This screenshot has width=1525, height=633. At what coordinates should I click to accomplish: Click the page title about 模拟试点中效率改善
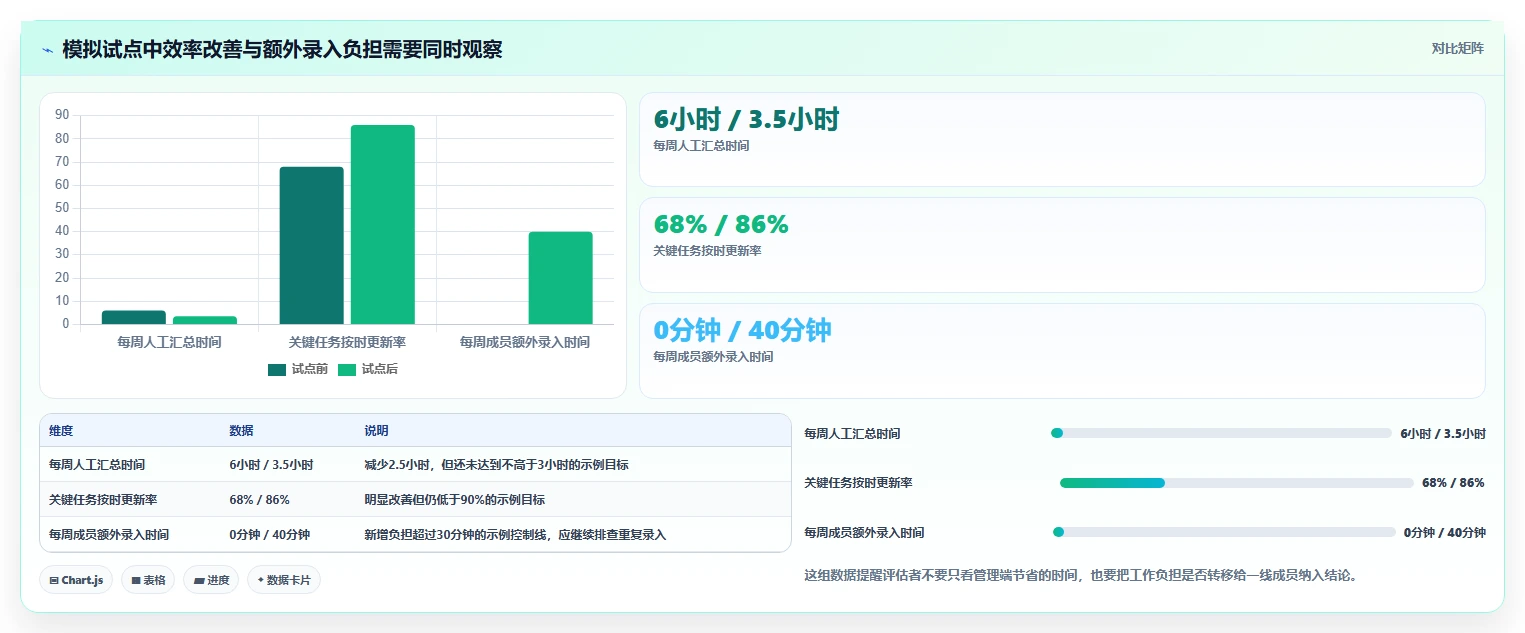282,49
